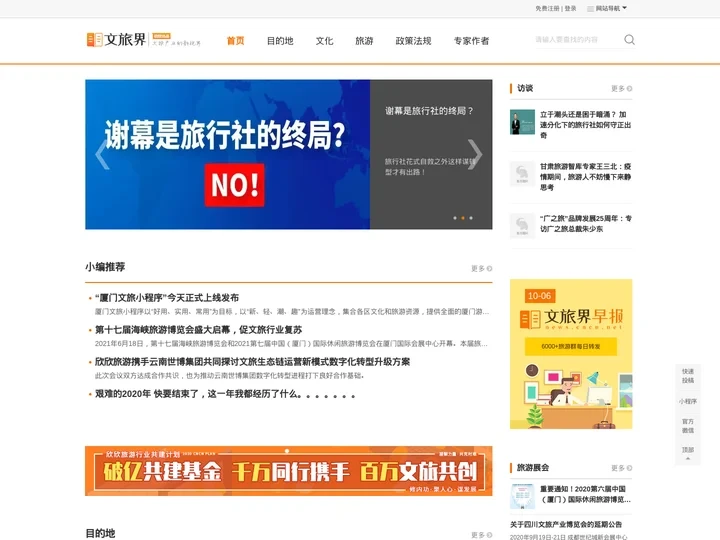Click 官方微信 in floating sidebar

688,426
